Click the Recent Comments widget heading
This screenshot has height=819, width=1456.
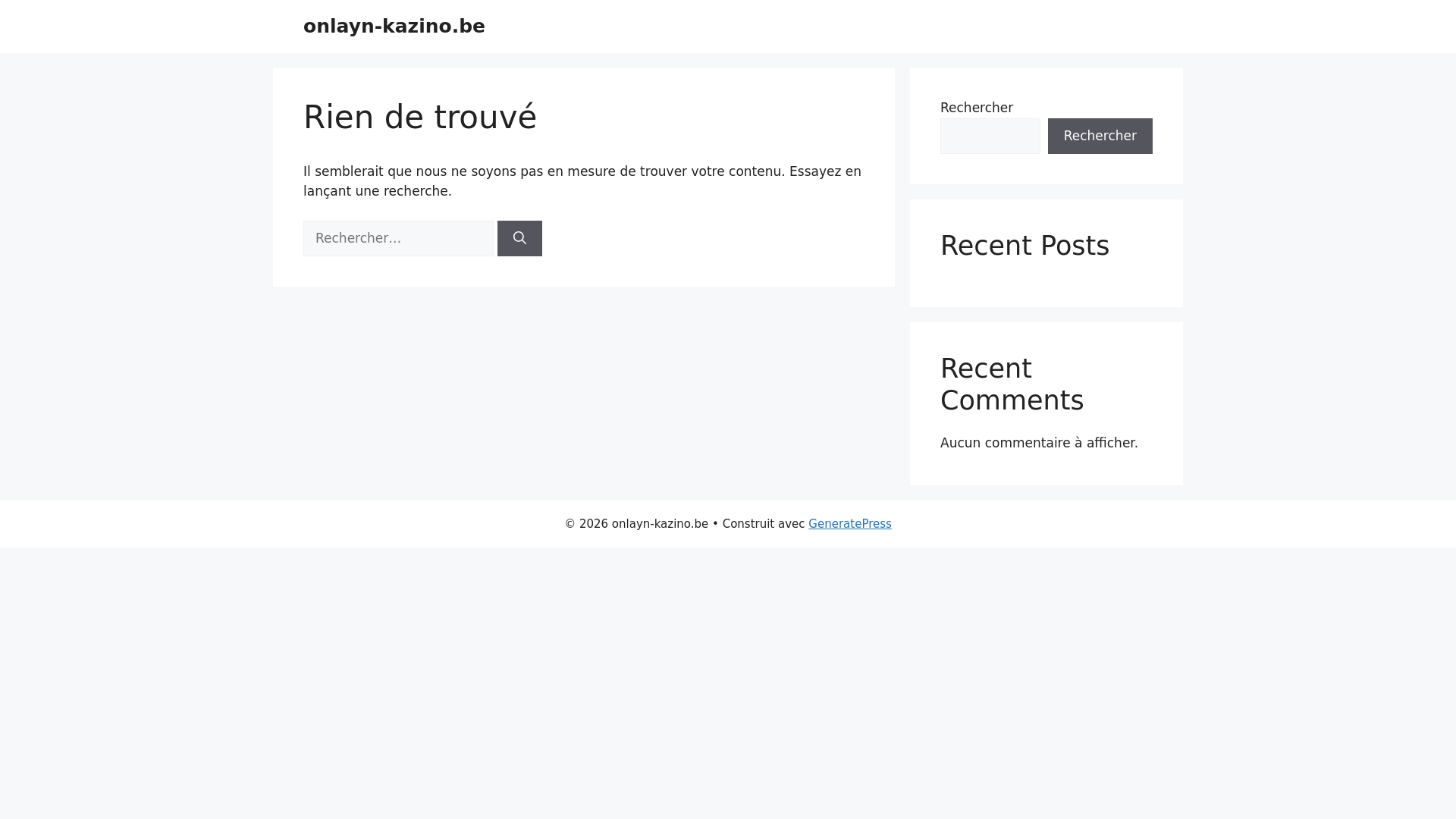pyautogui.click(x=1012, y=384)
